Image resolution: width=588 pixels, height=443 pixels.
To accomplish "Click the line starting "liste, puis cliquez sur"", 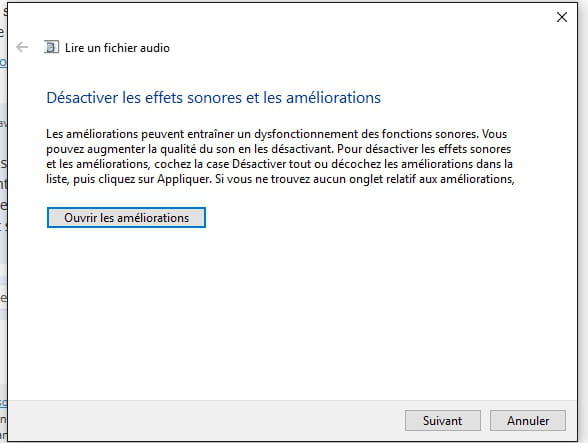I will coord(280,179).
